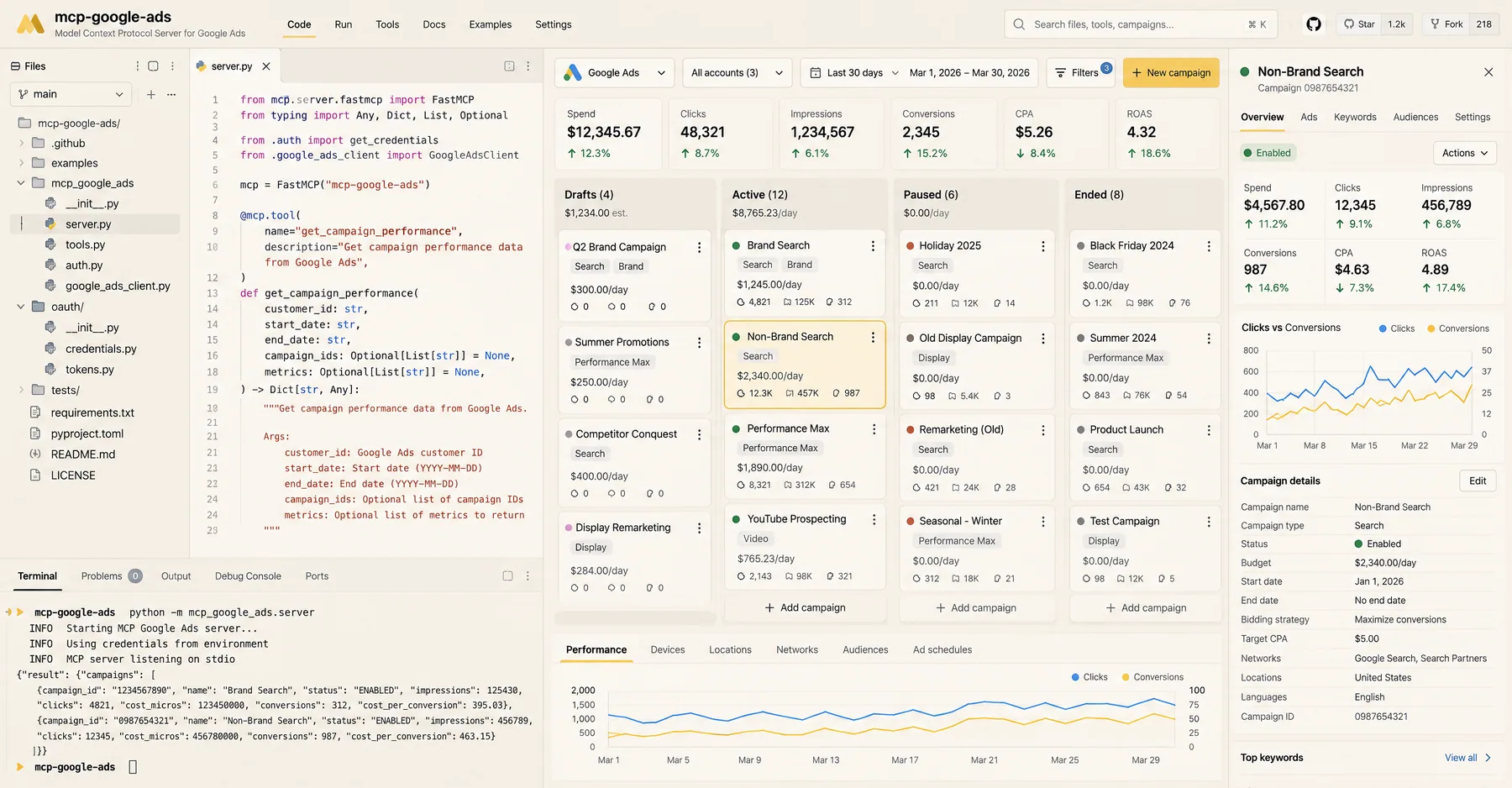This screenshot has width=1512, height=788.
Task: Toggle the Files panel layout icon
Action: click(x=153, y=66)
